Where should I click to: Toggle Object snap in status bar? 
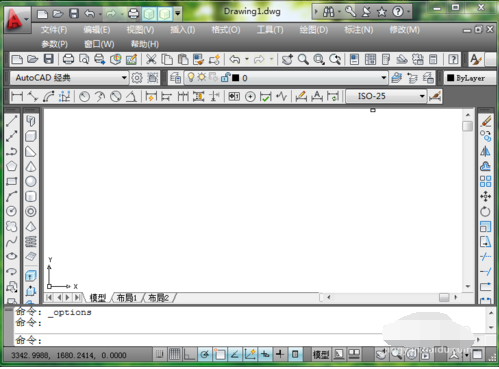tap(220, 354)
